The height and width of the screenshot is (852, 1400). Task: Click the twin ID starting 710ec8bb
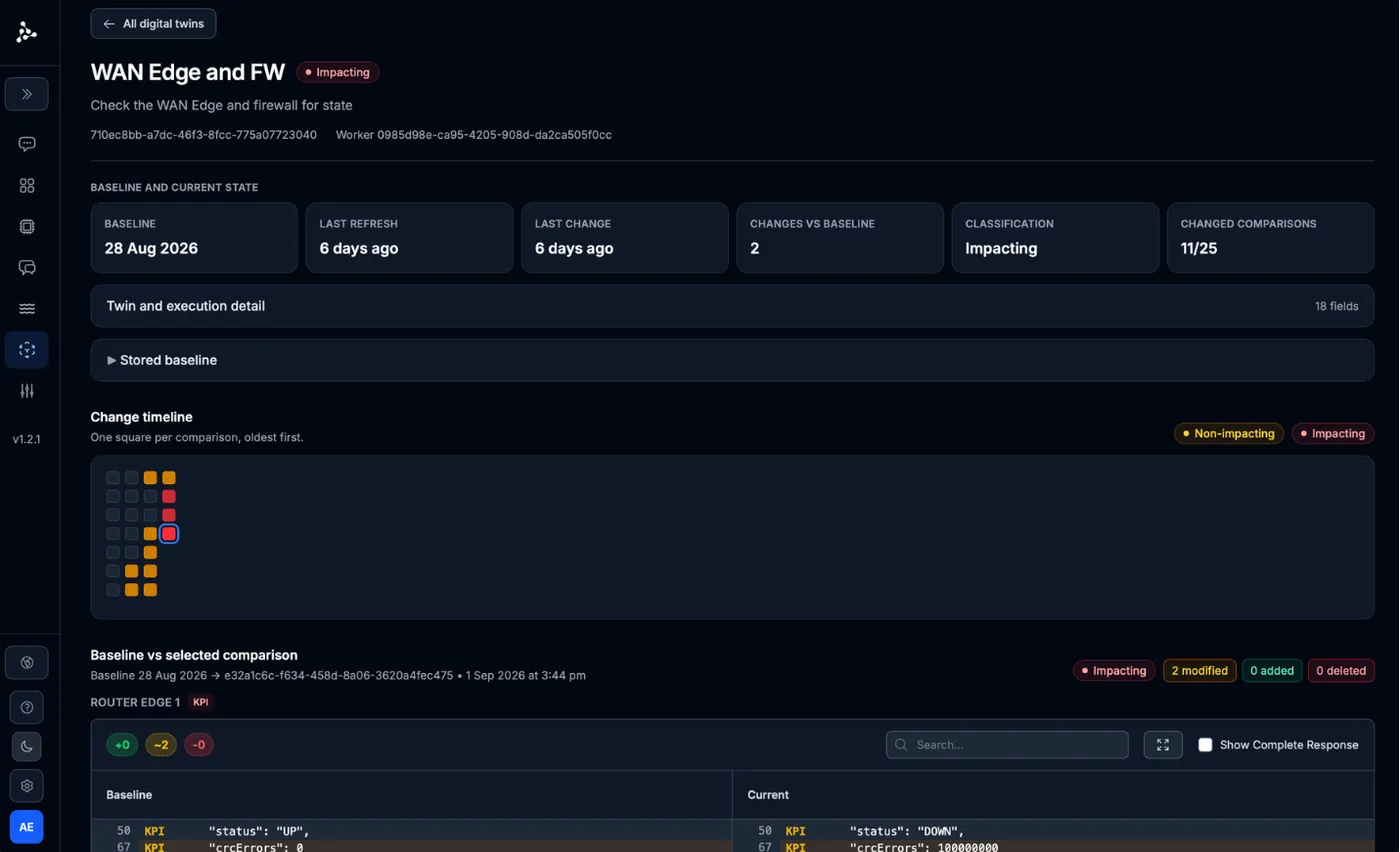click(x=204, y=135)
